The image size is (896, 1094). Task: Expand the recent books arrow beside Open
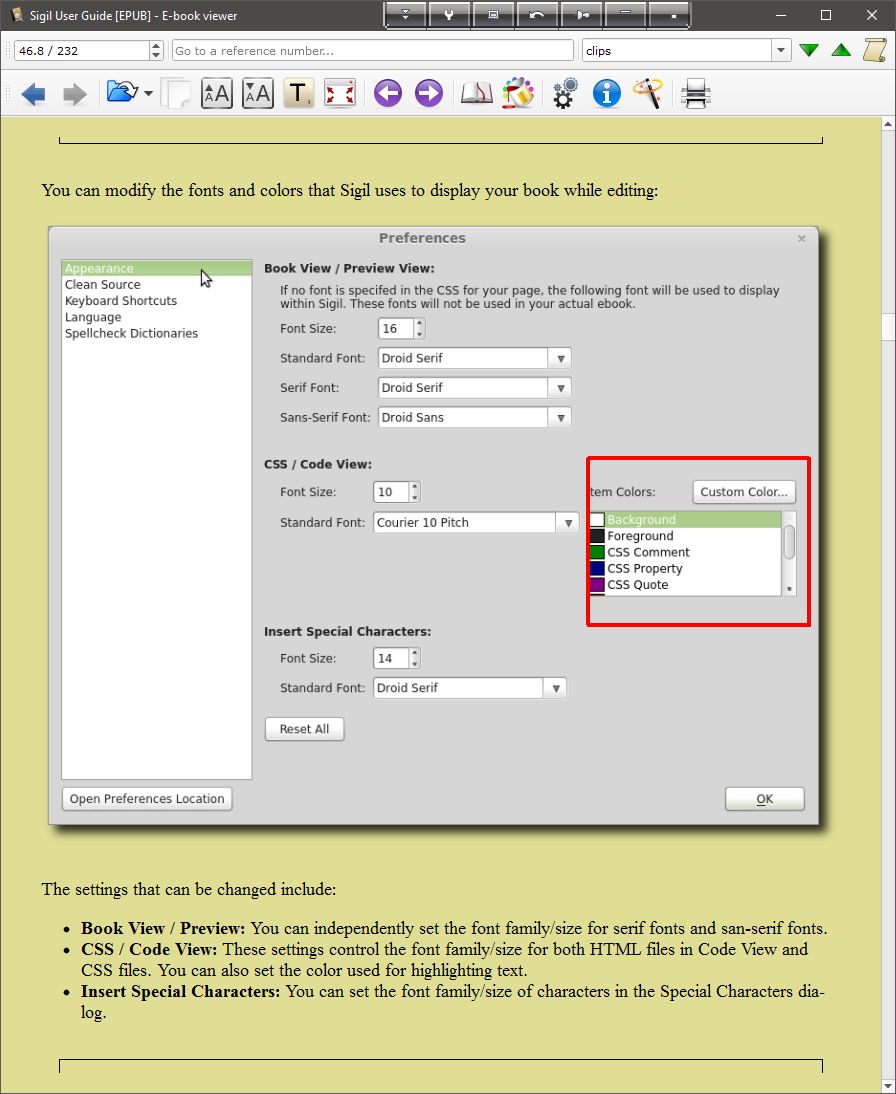point(148,93)
